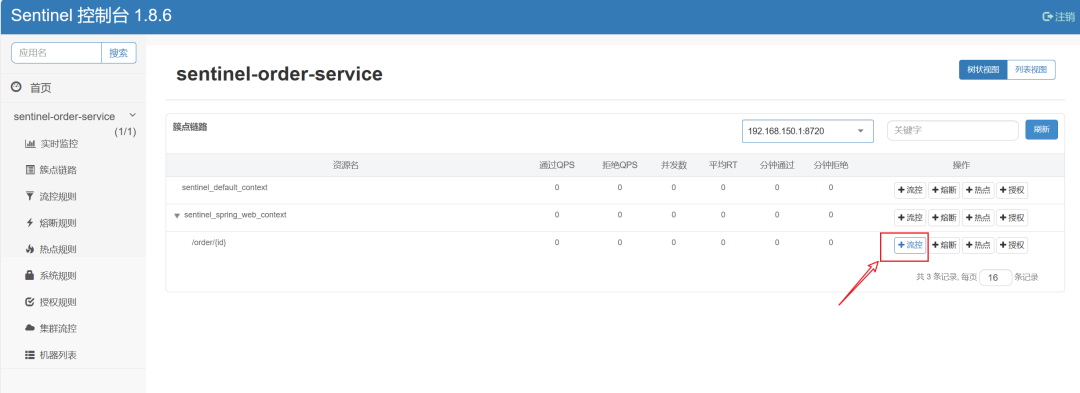Click the 首页 dashboard gauge icon

pos(17,87)
